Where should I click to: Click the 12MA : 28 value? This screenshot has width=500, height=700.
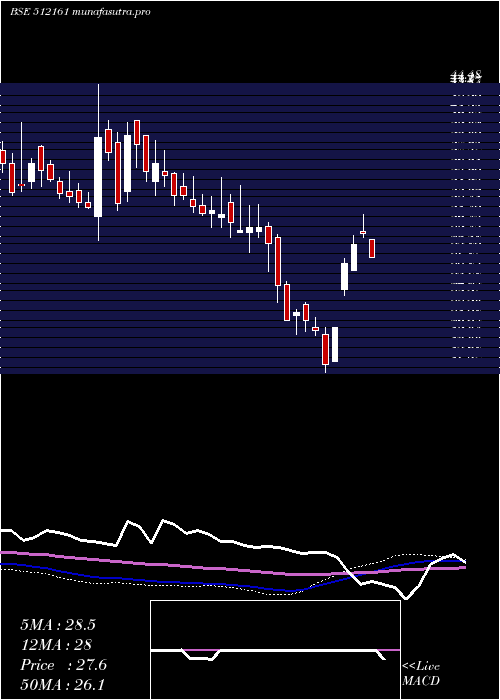[x=56, y=645]
